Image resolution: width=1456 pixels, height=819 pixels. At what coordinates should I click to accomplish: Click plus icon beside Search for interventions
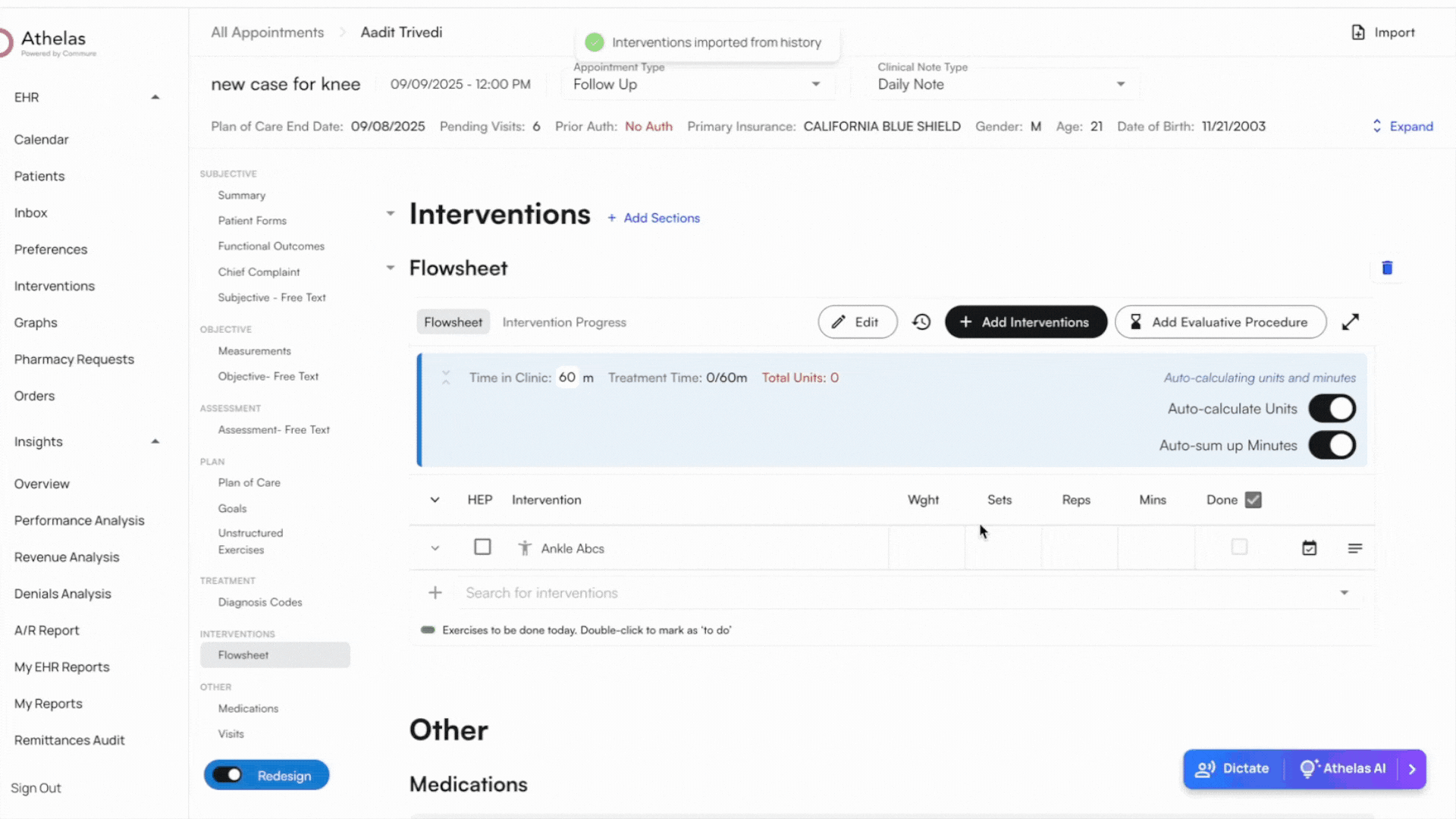pyautogui.click(x=435, y=593)
